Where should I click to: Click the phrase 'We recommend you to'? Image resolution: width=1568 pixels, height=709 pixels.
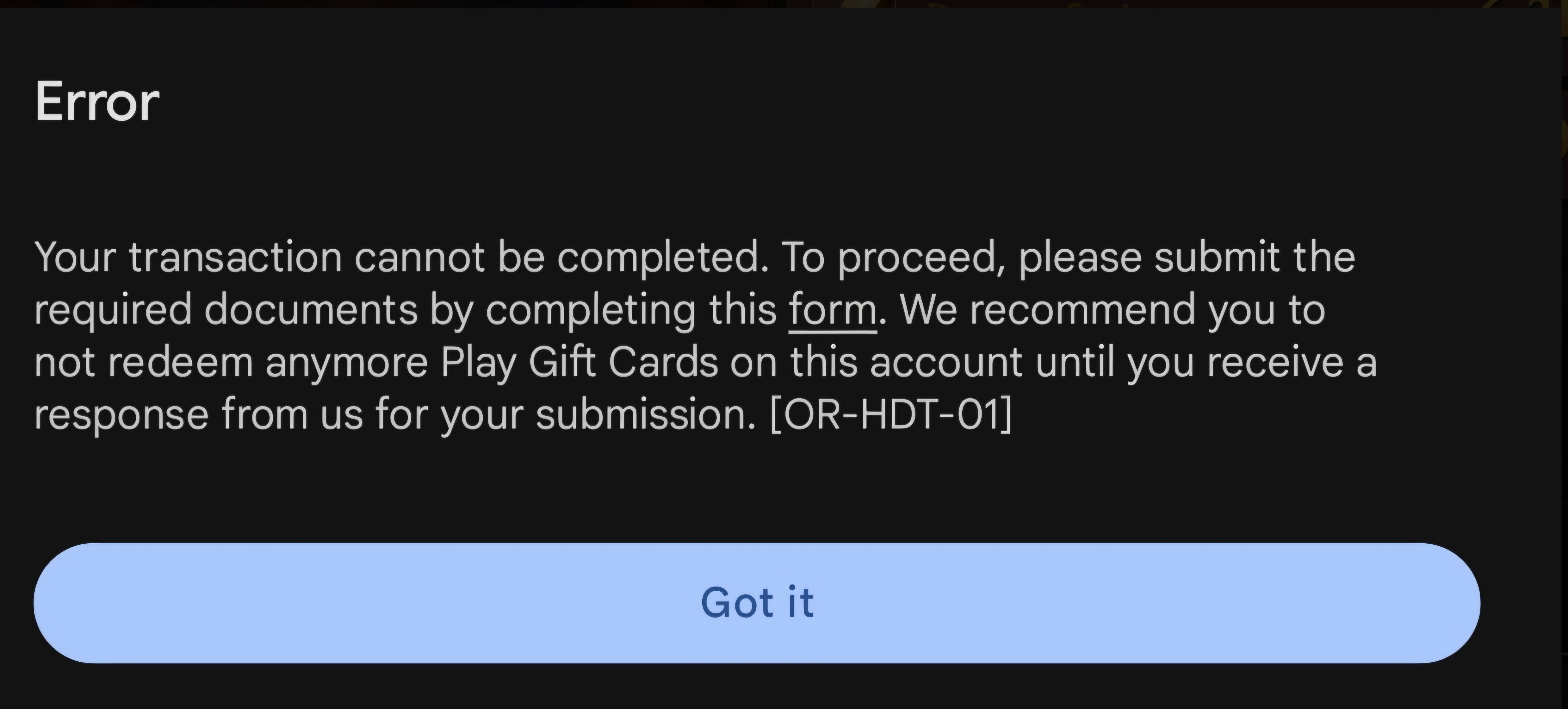[1112, 310]
